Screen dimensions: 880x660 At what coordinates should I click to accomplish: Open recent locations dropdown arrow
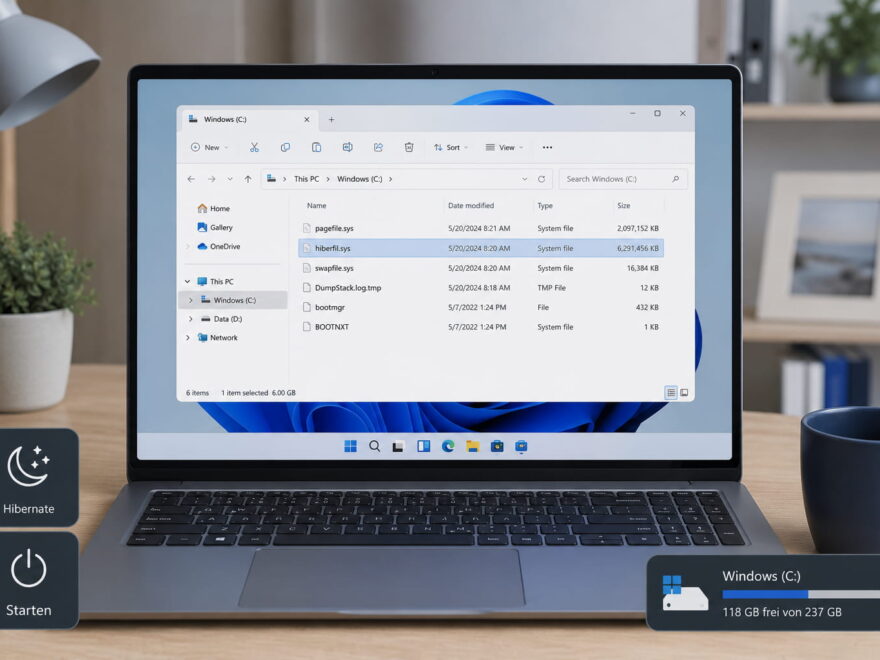[230, 179]
